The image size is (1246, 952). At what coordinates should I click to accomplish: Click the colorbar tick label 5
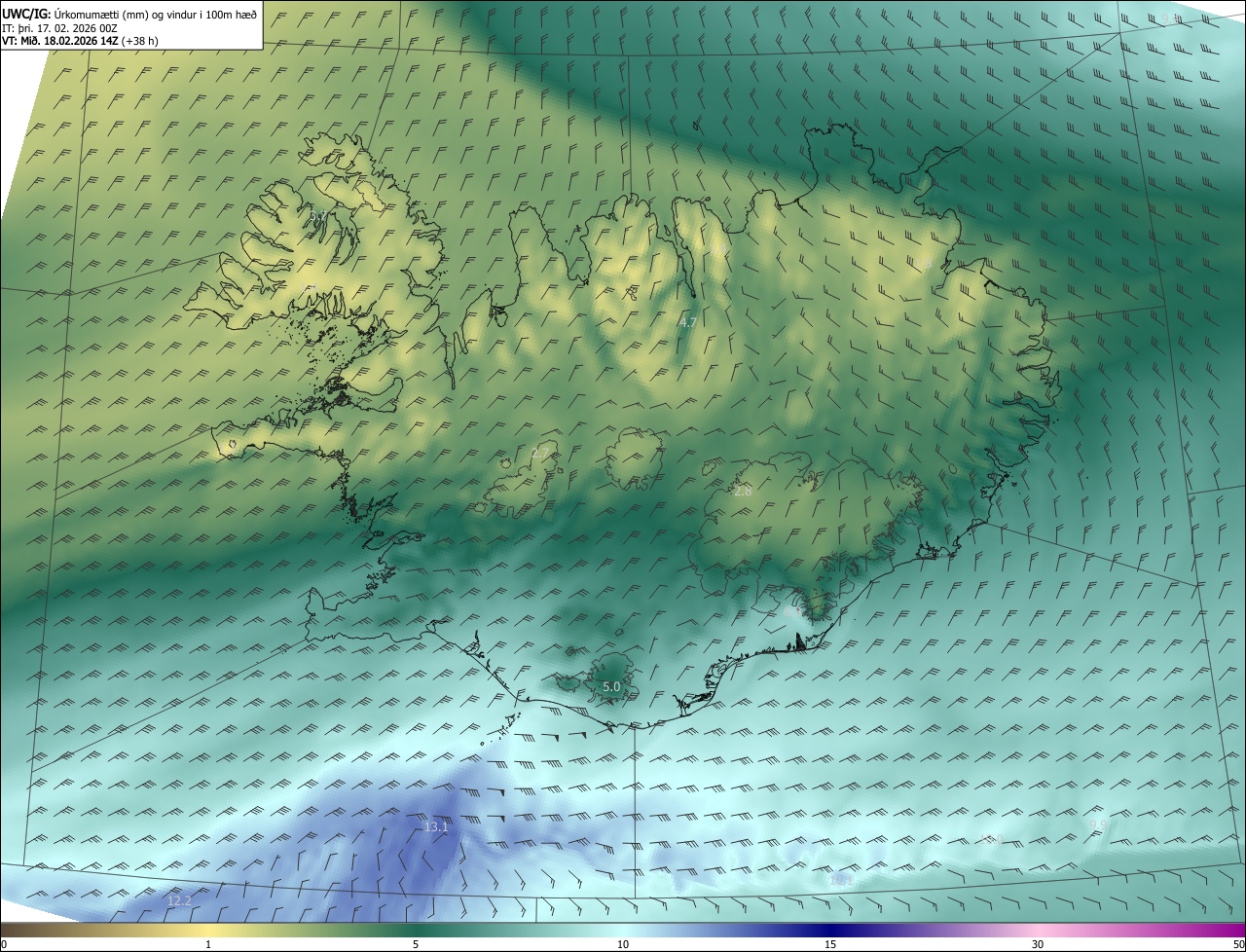(416, 944)
